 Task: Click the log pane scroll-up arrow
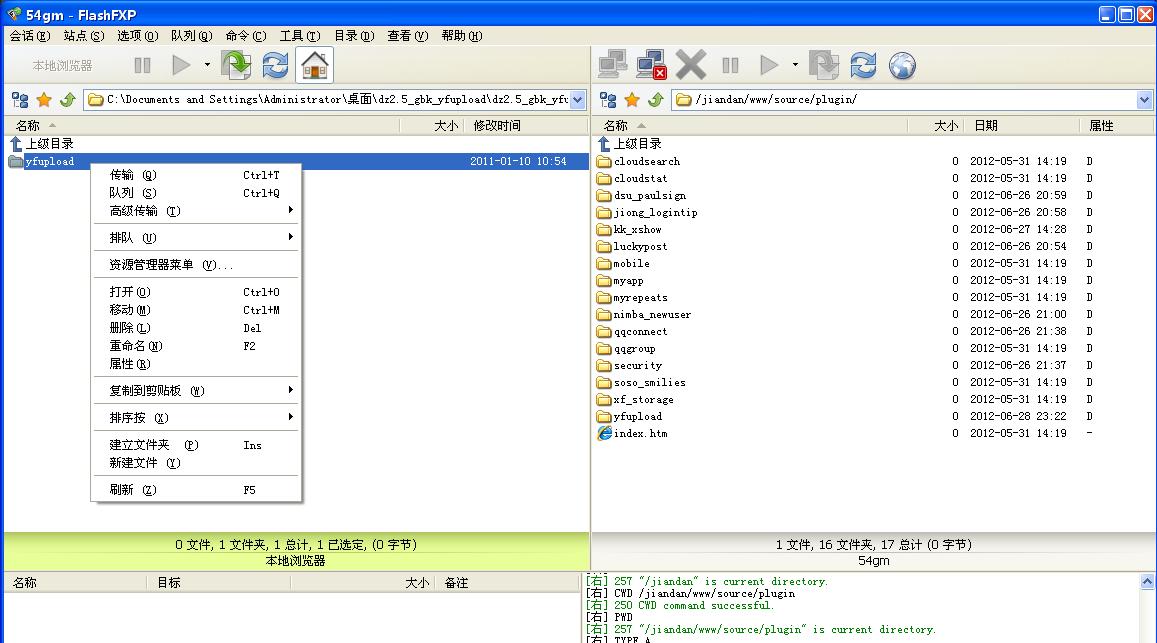(1147, 582)
